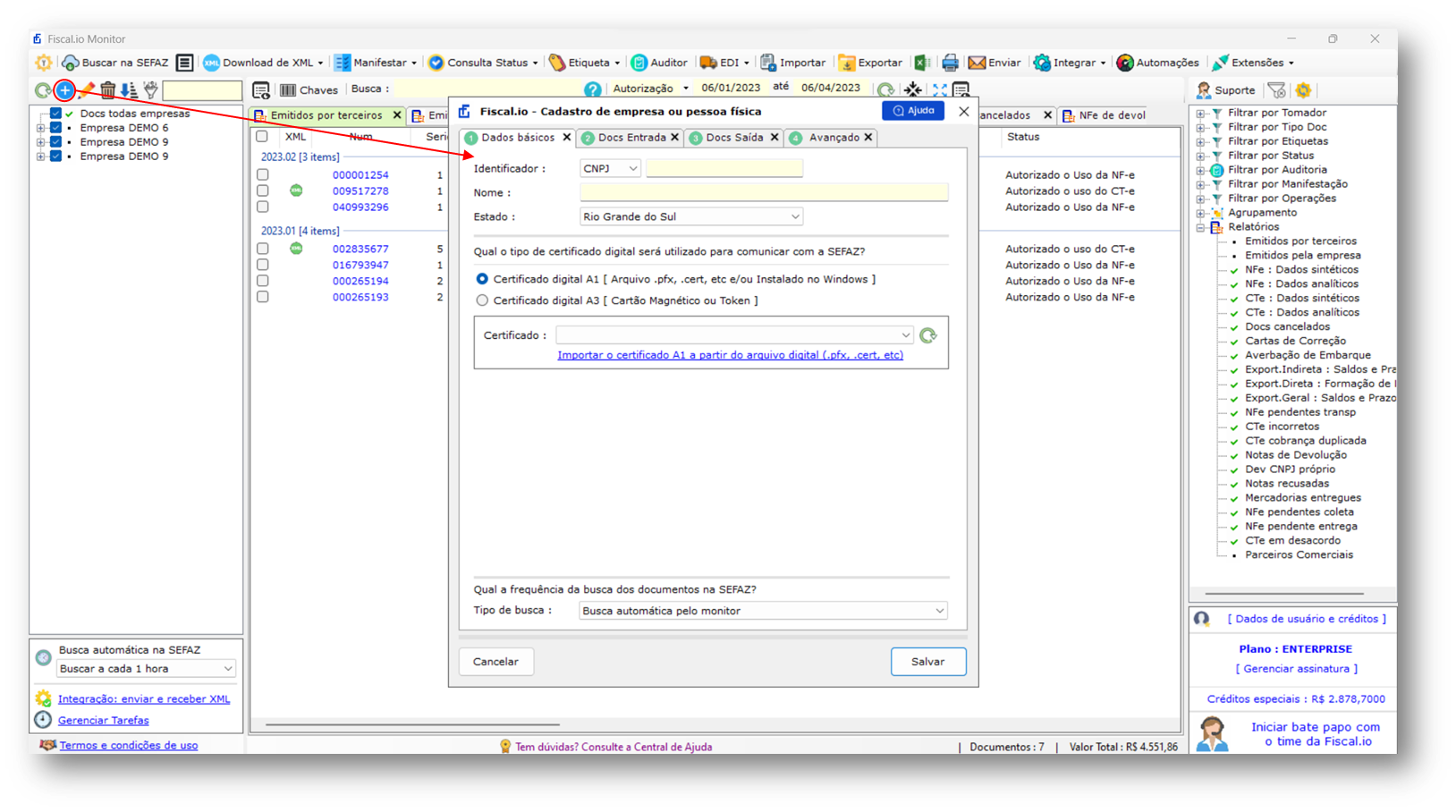This screenshot has width=1456, height=812.
Task: Select Certificado digital A3 radio option
Action: pyautogui.click(x=482, y=300)
